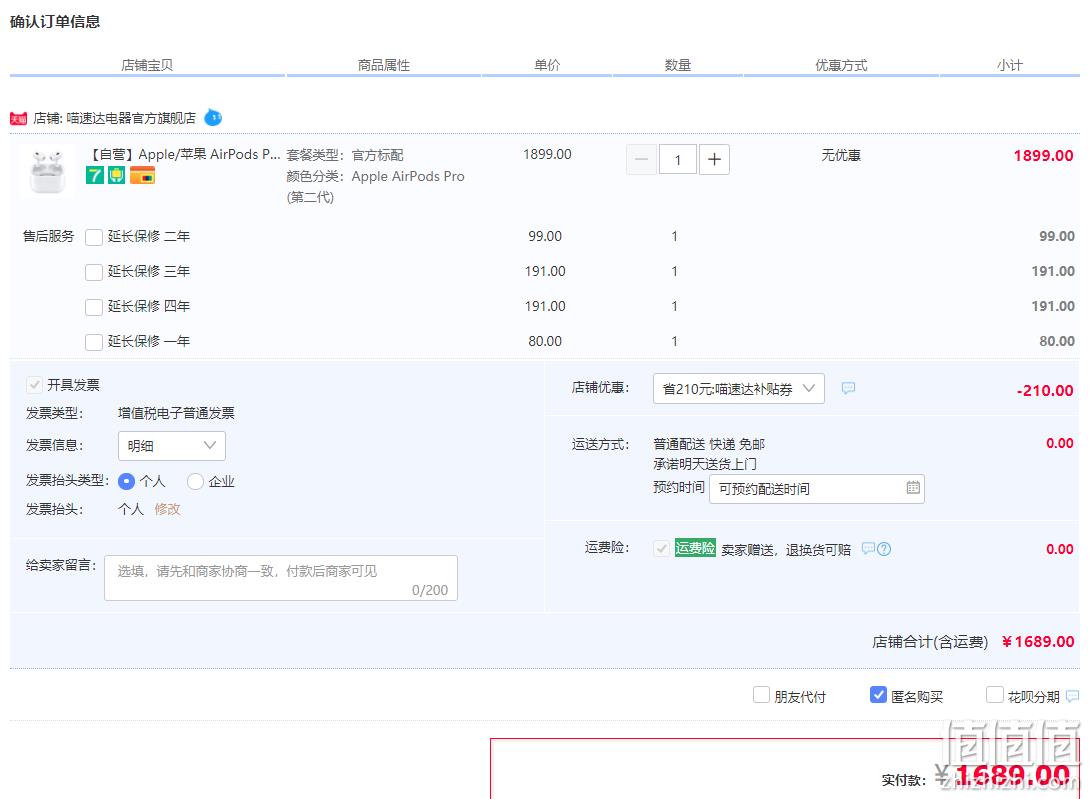Click the 无优惠 discount text

coord(841,155)
